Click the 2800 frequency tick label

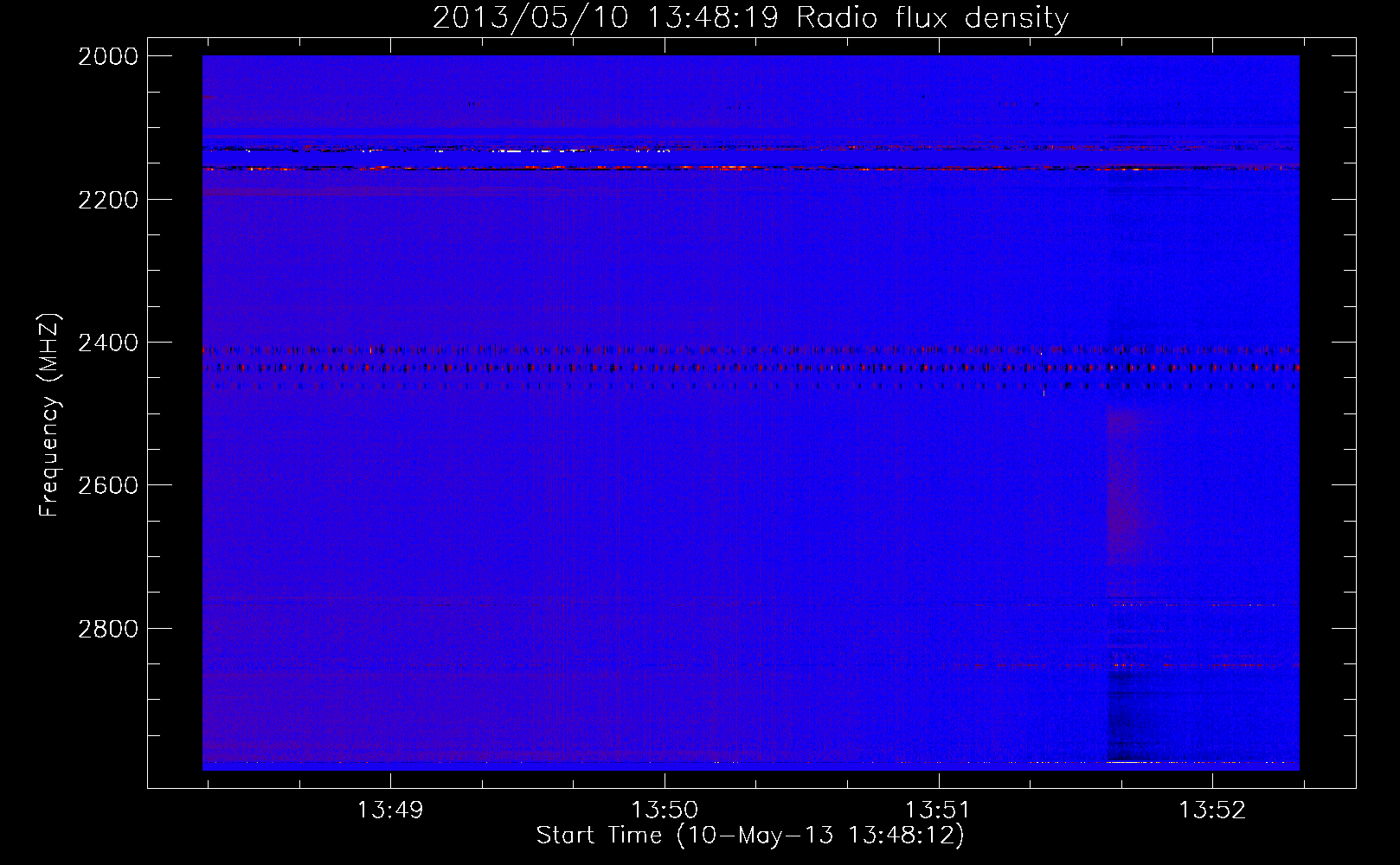(x=107, y=628)
